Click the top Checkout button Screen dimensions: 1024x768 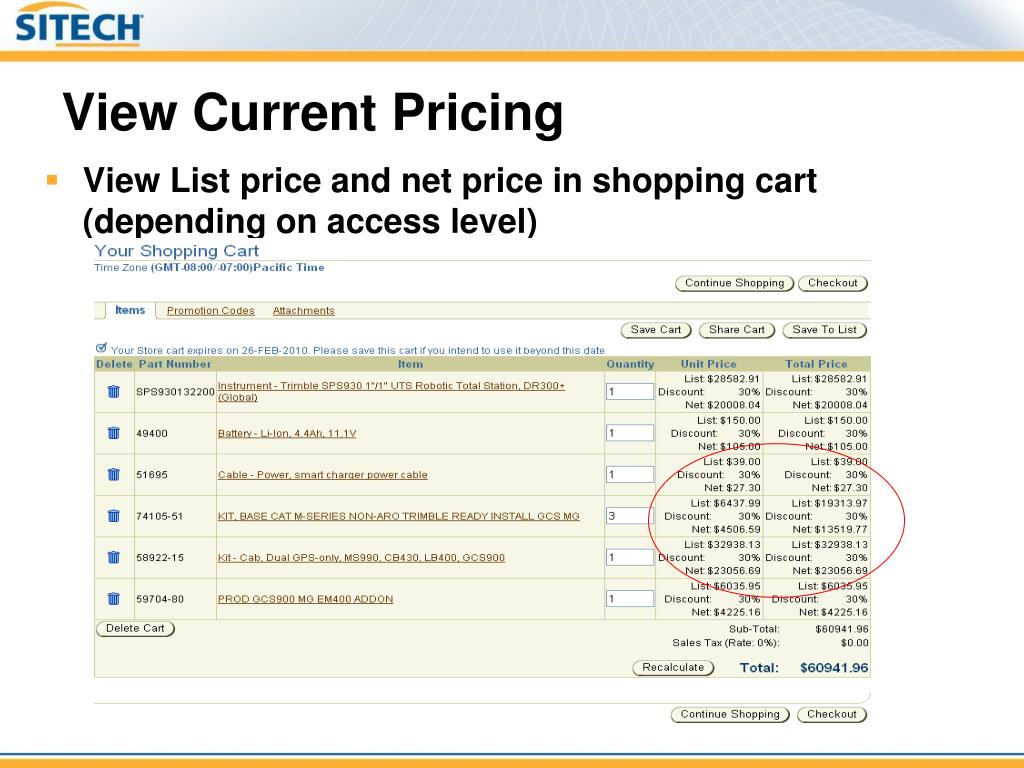click(833, 283)
